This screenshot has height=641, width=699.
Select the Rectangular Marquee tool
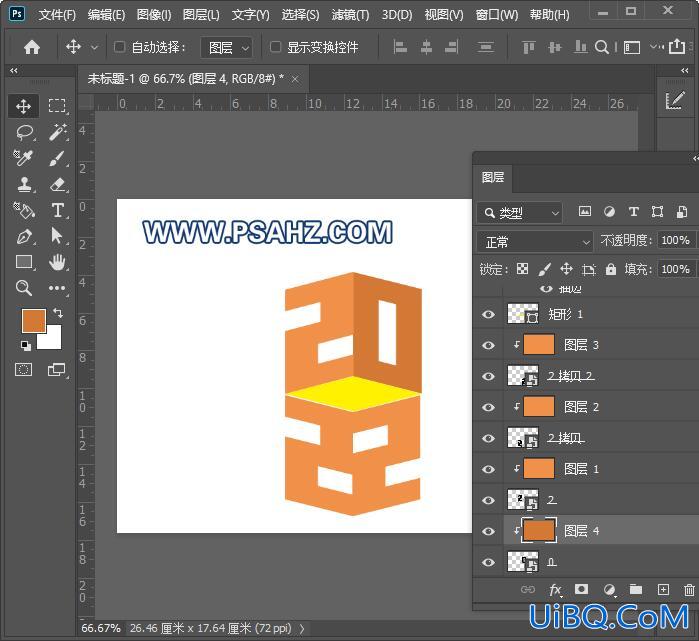(x=57, y=106)
